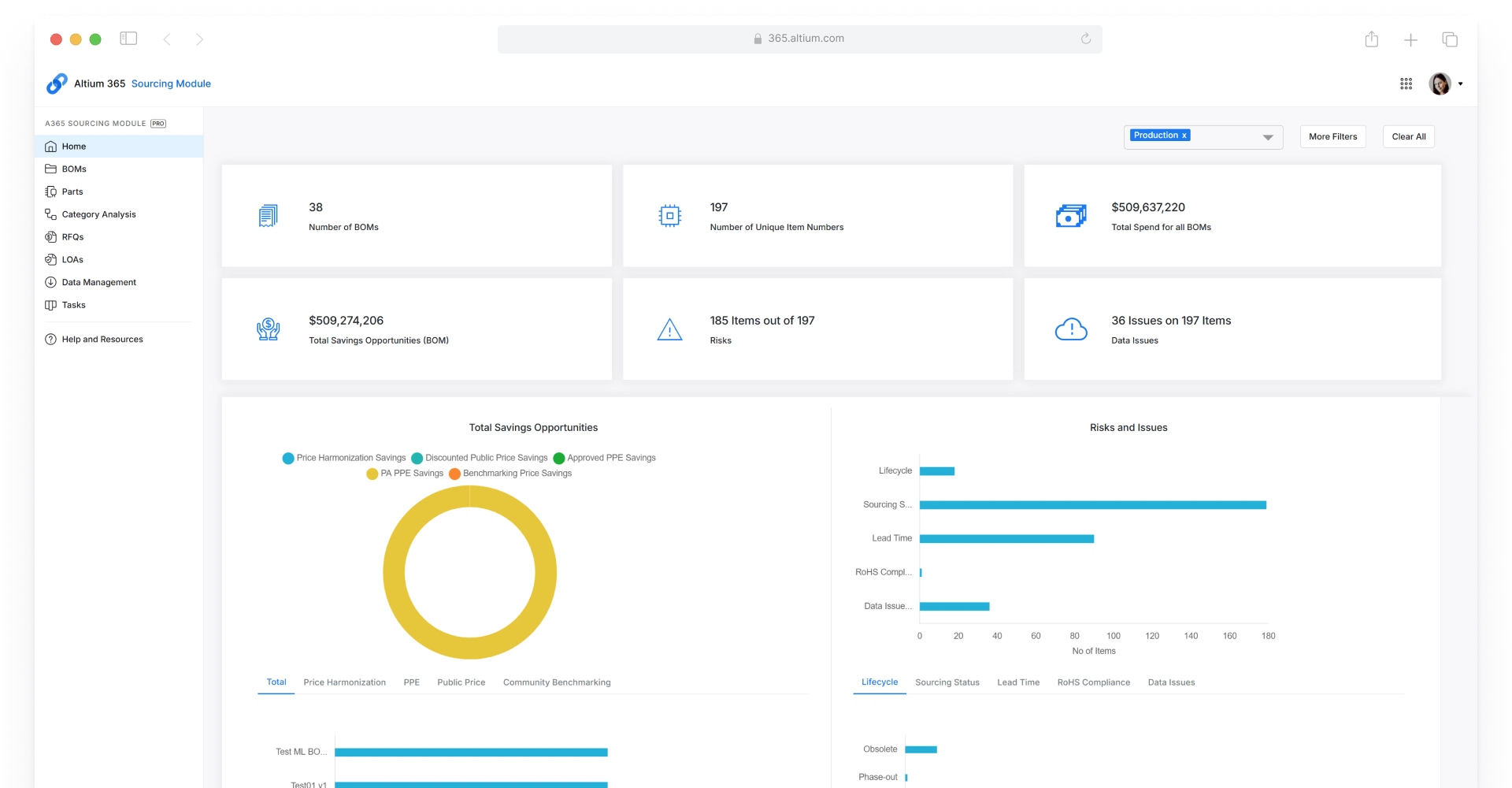The height and width of the screenshot is (788, 1512).
Task: Toggle PA PPE Savings legend item
Action: [x=405, y=474]
